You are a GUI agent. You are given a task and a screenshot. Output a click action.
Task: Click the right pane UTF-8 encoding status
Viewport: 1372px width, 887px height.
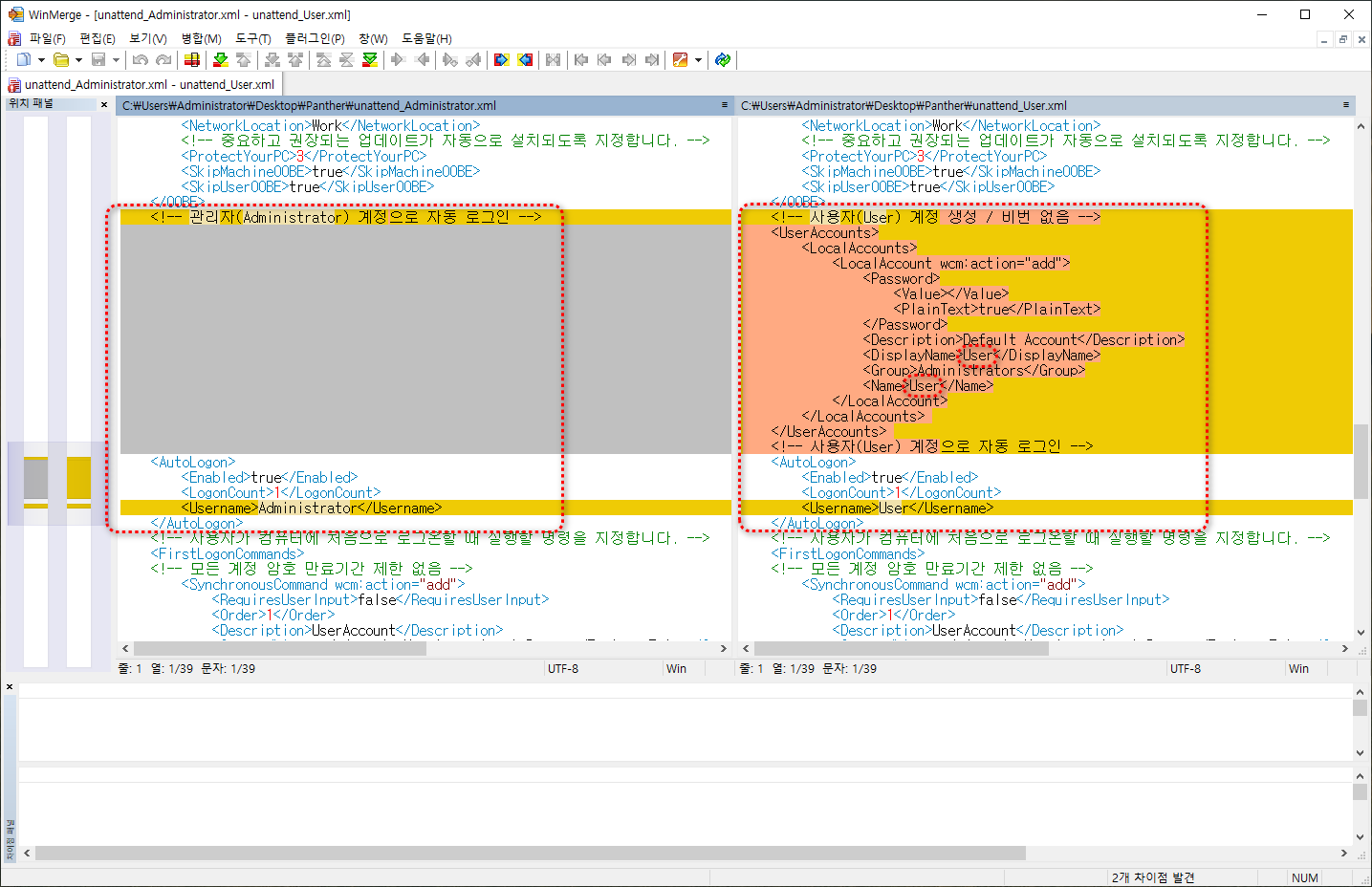coord(1186,669)
